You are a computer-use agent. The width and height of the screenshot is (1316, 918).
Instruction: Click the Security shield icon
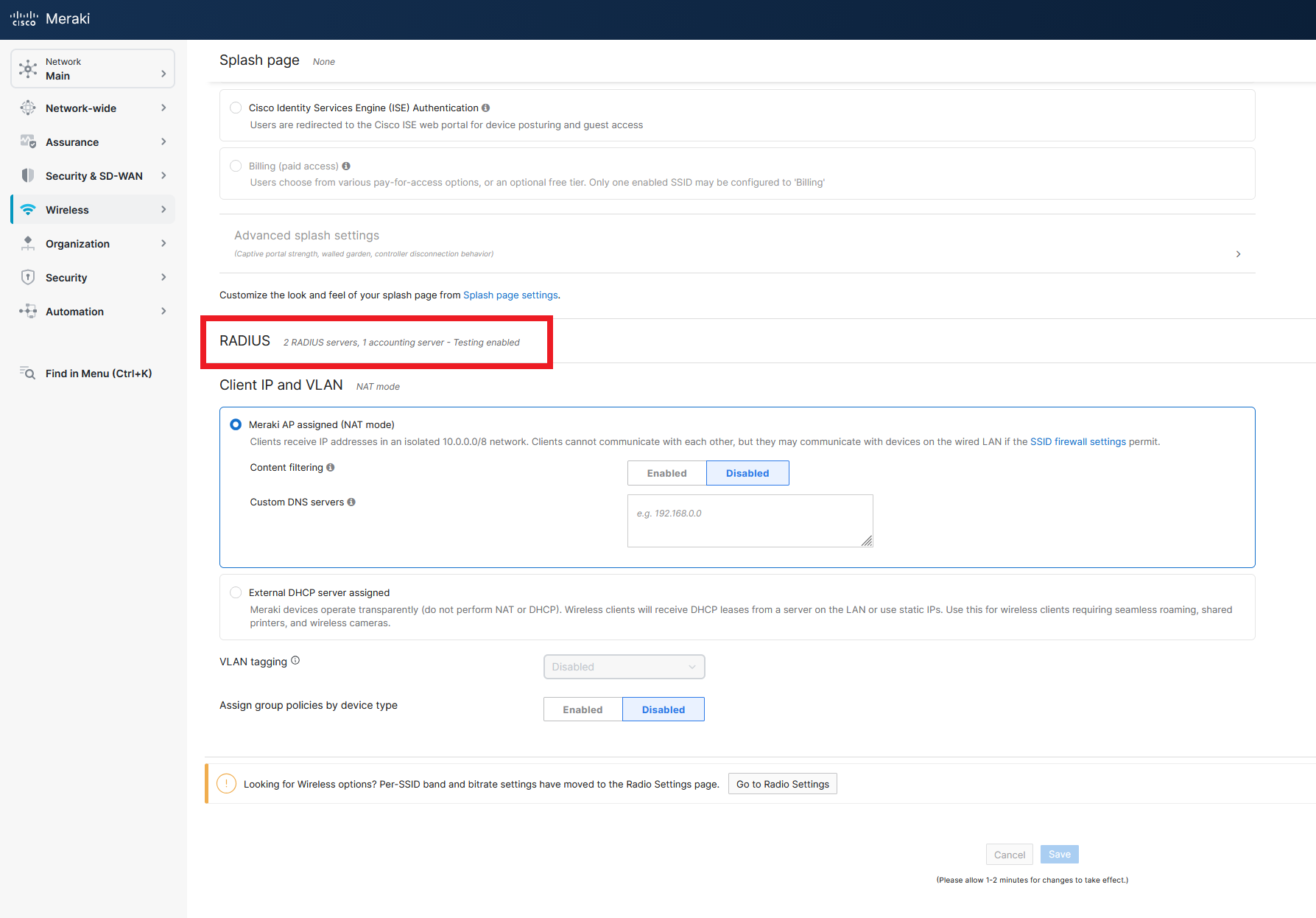[x=28, y=277]
